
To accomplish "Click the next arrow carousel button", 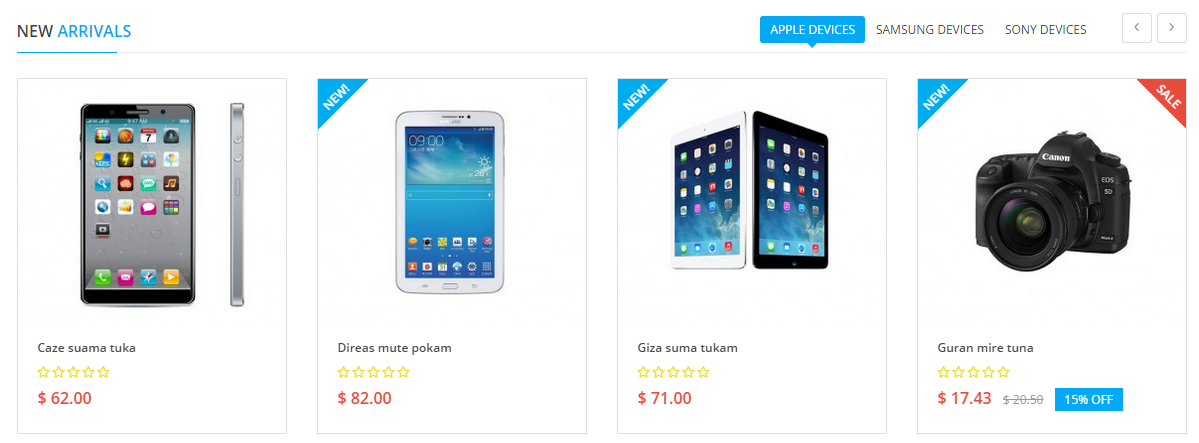I will [1171, 28].
